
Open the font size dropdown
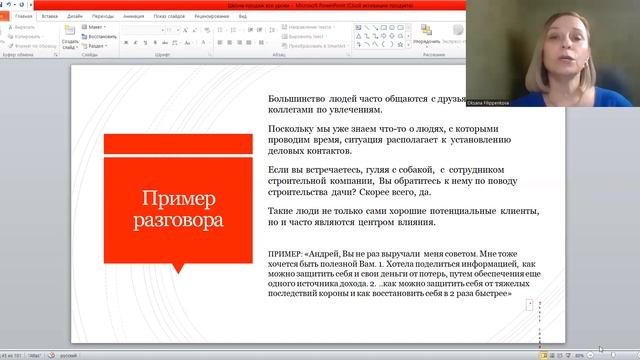[178, 30]
